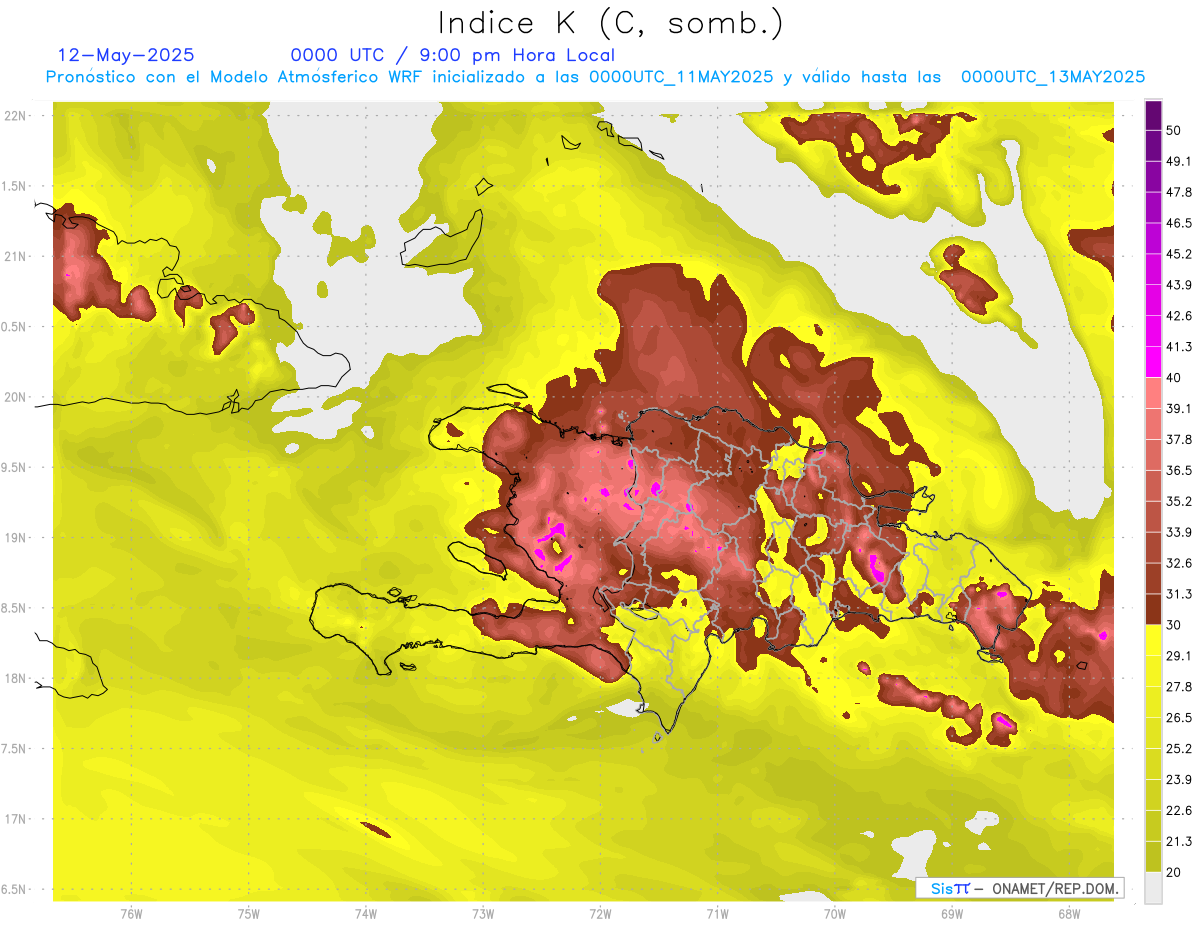The height and width of the screenshot is (927, 1200).
Task: Click the 'Indice K (C, somb.)' title
Action: (610, 23)
